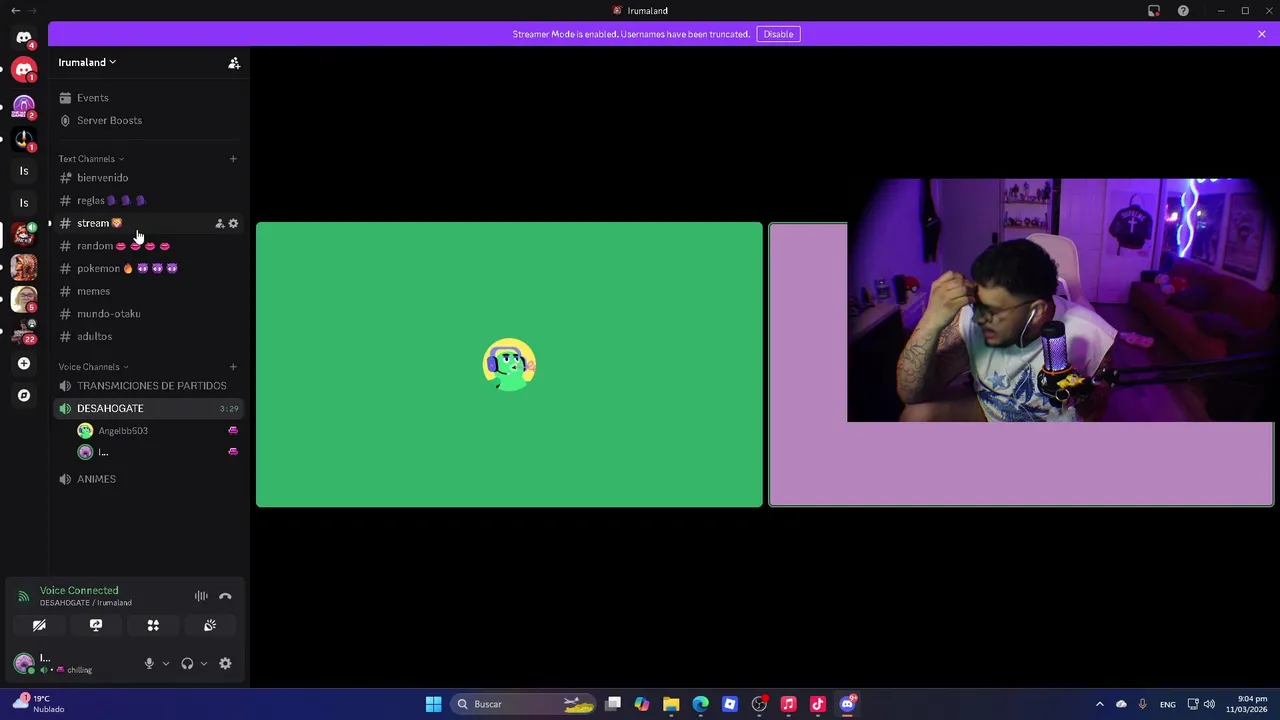The image size is (1280, 720).
Task: Open Direct Messages home icon
Action: coord(24,38)
